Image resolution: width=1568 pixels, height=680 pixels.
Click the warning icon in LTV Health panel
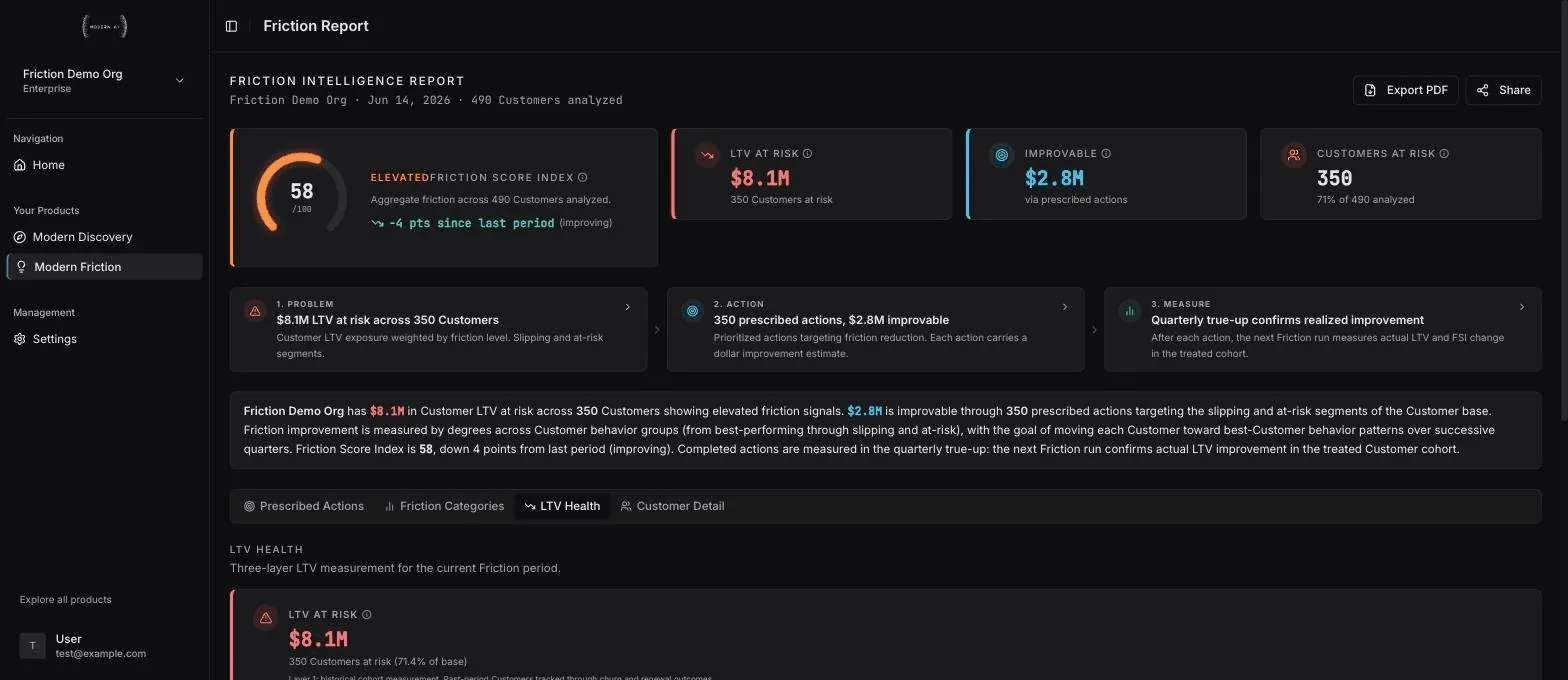coord(265,618)
